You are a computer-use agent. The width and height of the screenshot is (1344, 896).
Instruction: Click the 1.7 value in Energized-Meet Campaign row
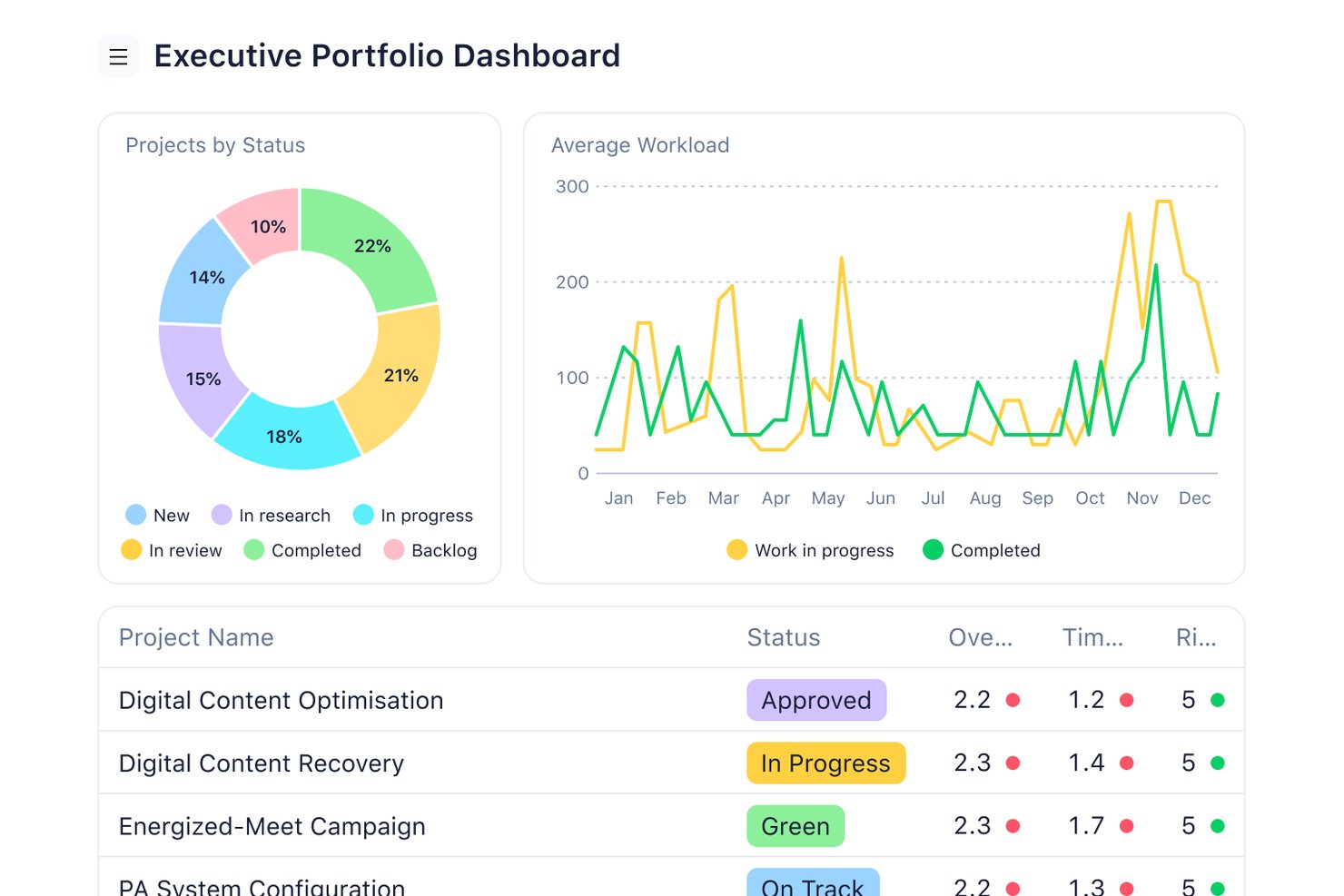tap(1086, 826)
